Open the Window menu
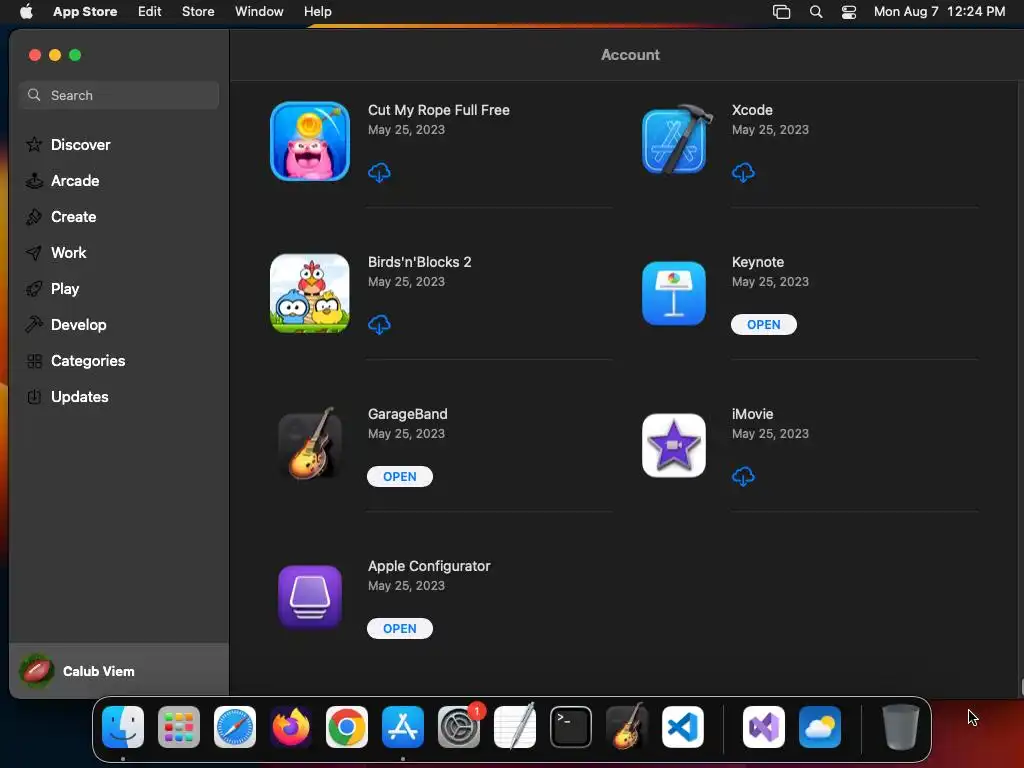The image size is (1024, 768). click(259, 11)
